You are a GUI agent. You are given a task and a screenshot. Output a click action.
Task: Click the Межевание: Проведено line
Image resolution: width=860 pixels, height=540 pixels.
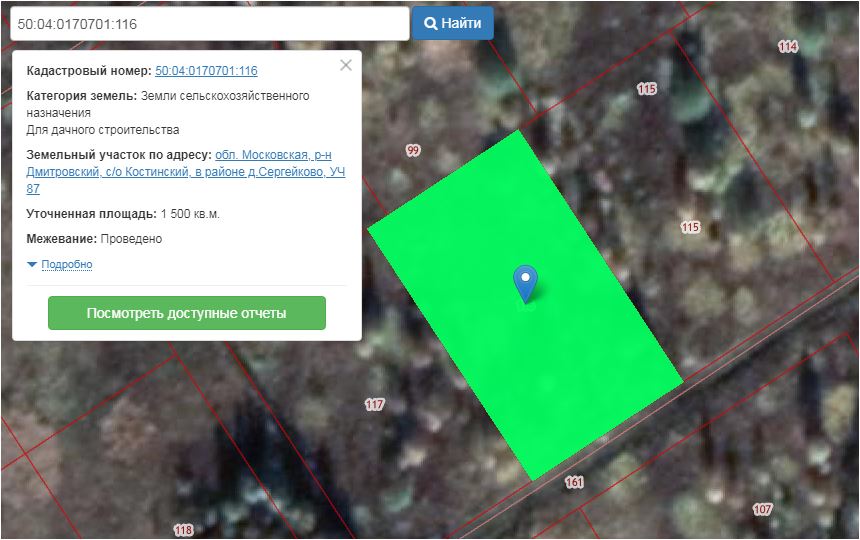click(94, 239)
